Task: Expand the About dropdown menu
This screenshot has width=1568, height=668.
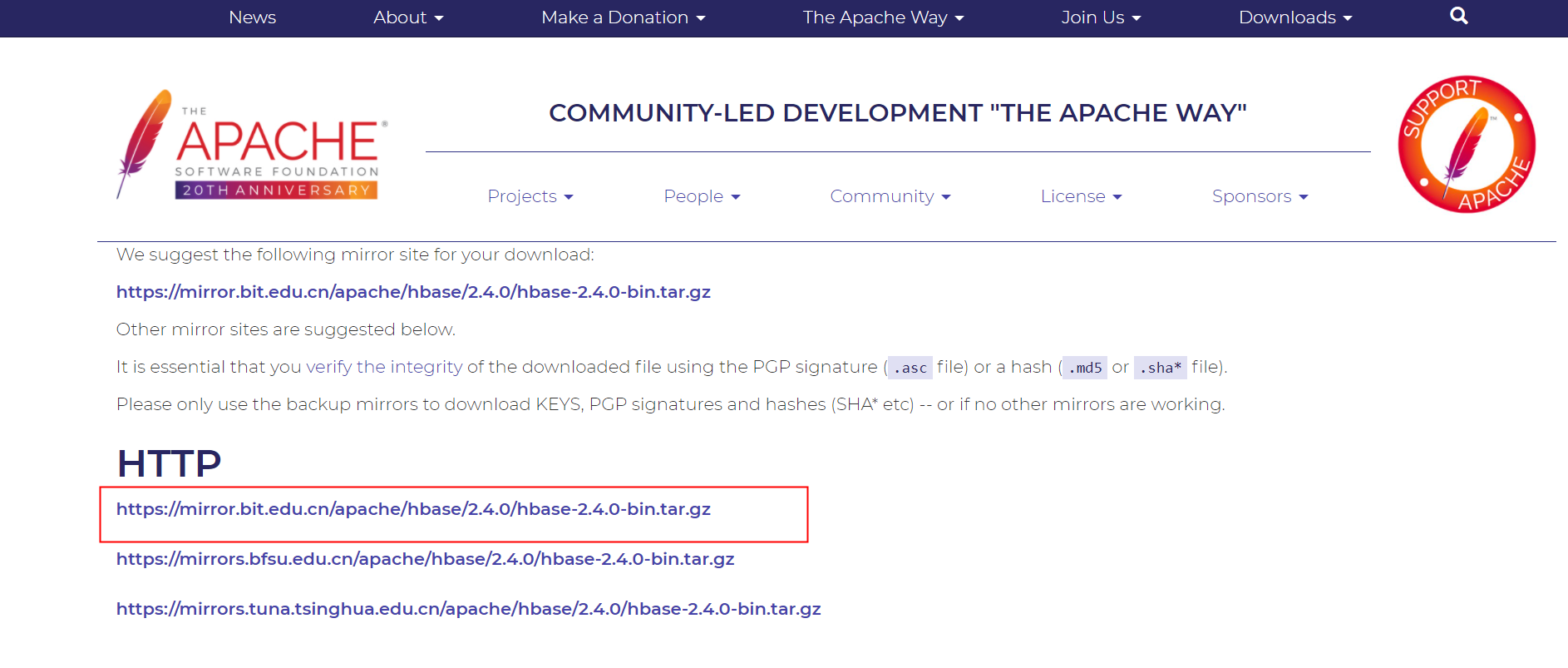Action: click(408, 17)
